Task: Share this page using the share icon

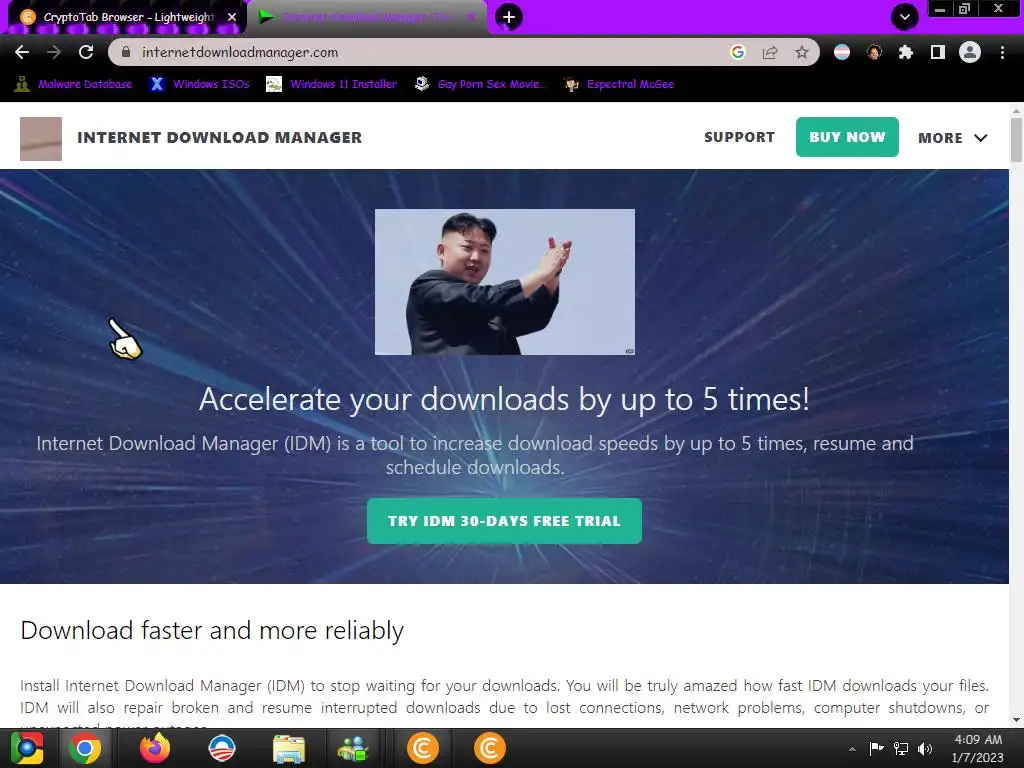Action: tap(770, 52)
